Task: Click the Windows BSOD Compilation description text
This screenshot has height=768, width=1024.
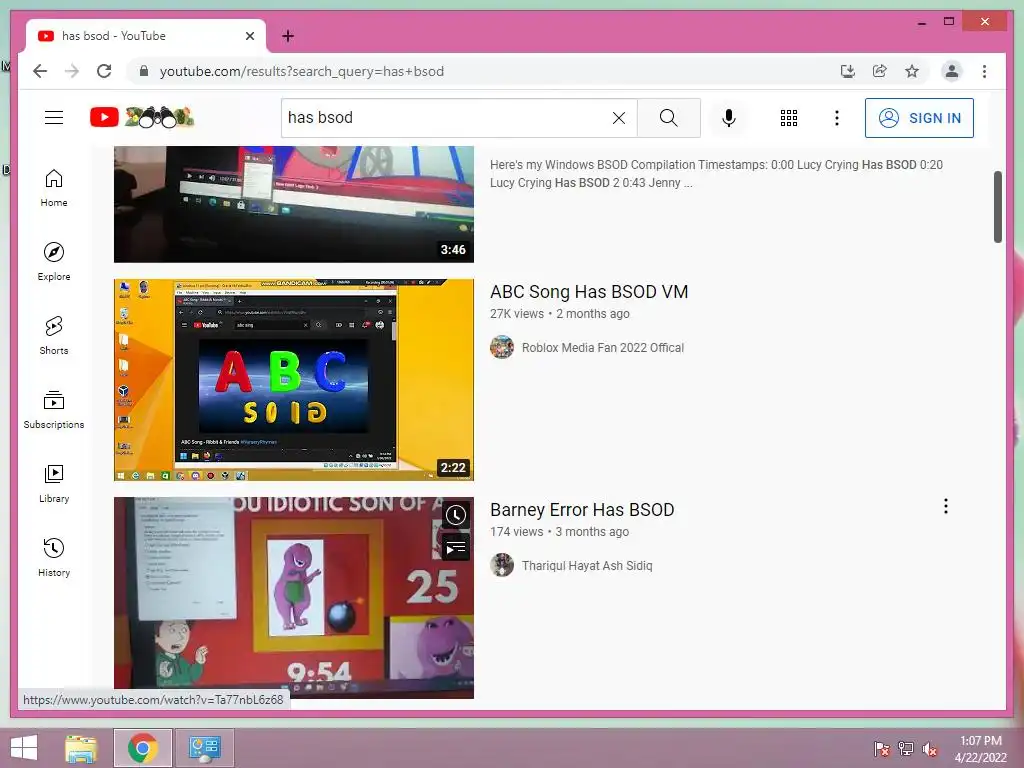Action: point(716,174)
